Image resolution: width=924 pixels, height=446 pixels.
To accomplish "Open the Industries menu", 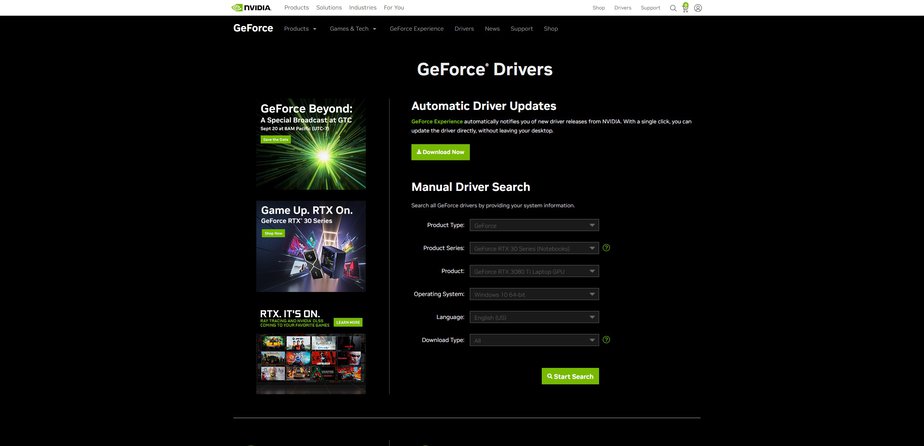I will point(362,8).
